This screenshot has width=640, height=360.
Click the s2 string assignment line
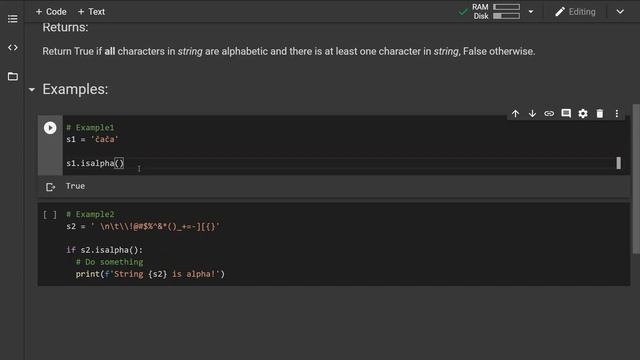[143, 227]
